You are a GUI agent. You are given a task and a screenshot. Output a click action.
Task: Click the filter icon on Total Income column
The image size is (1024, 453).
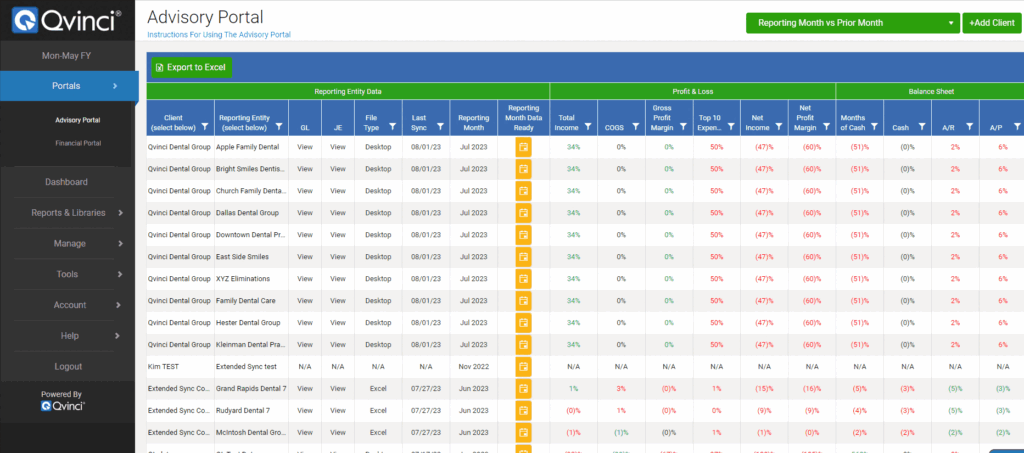pyautogui.click(x=588, y=127)
